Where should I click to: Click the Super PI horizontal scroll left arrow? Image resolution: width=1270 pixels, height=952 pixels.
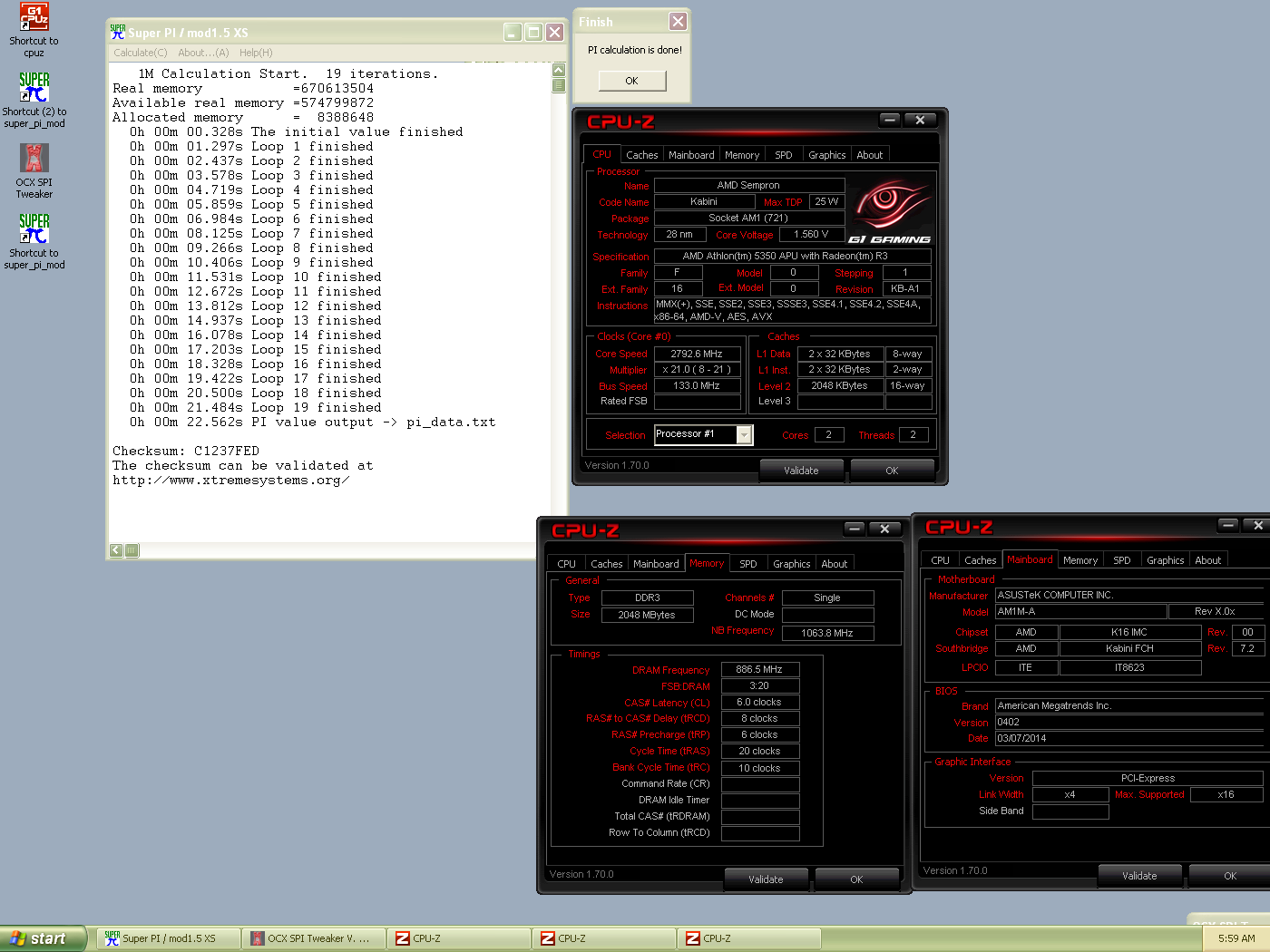coord(116,550)
